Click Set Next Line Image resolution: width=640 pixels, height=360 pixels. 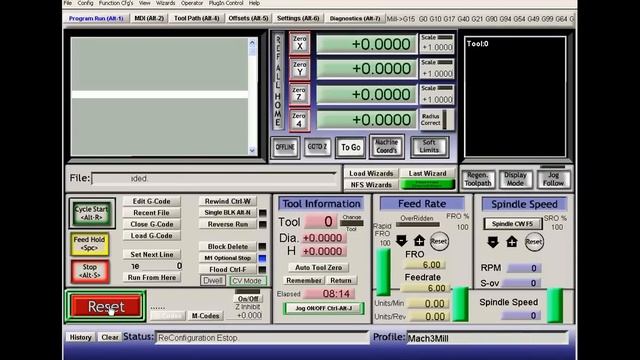tap(151, 254)
